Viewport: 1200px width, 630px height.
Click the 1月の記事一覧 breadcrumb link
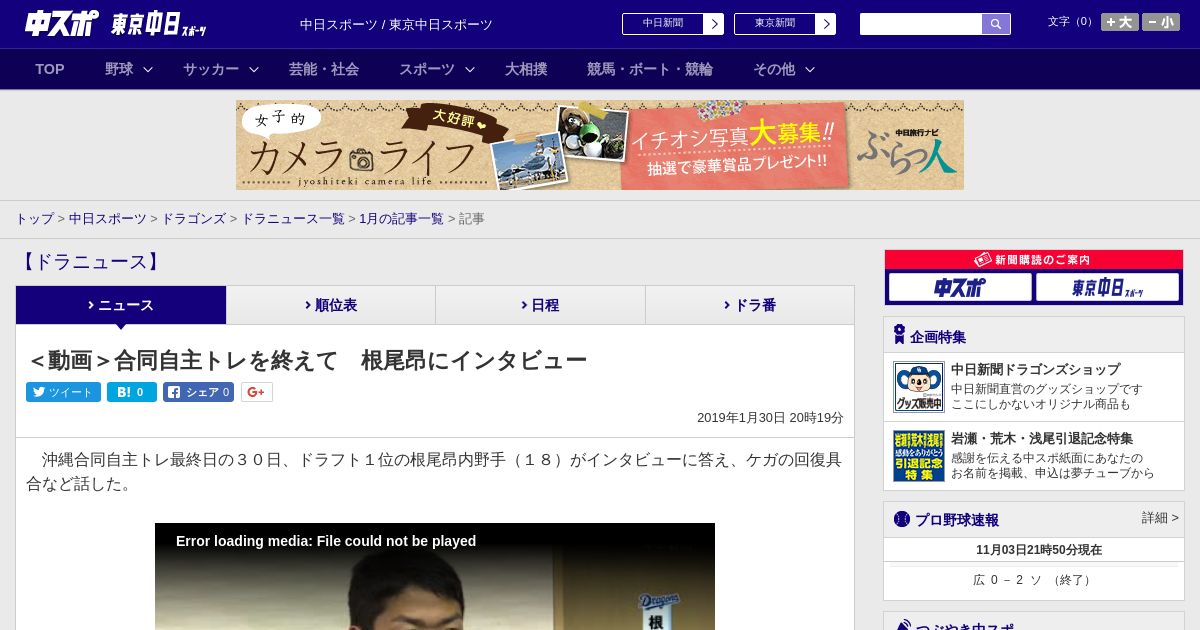[x=401, y=219]
